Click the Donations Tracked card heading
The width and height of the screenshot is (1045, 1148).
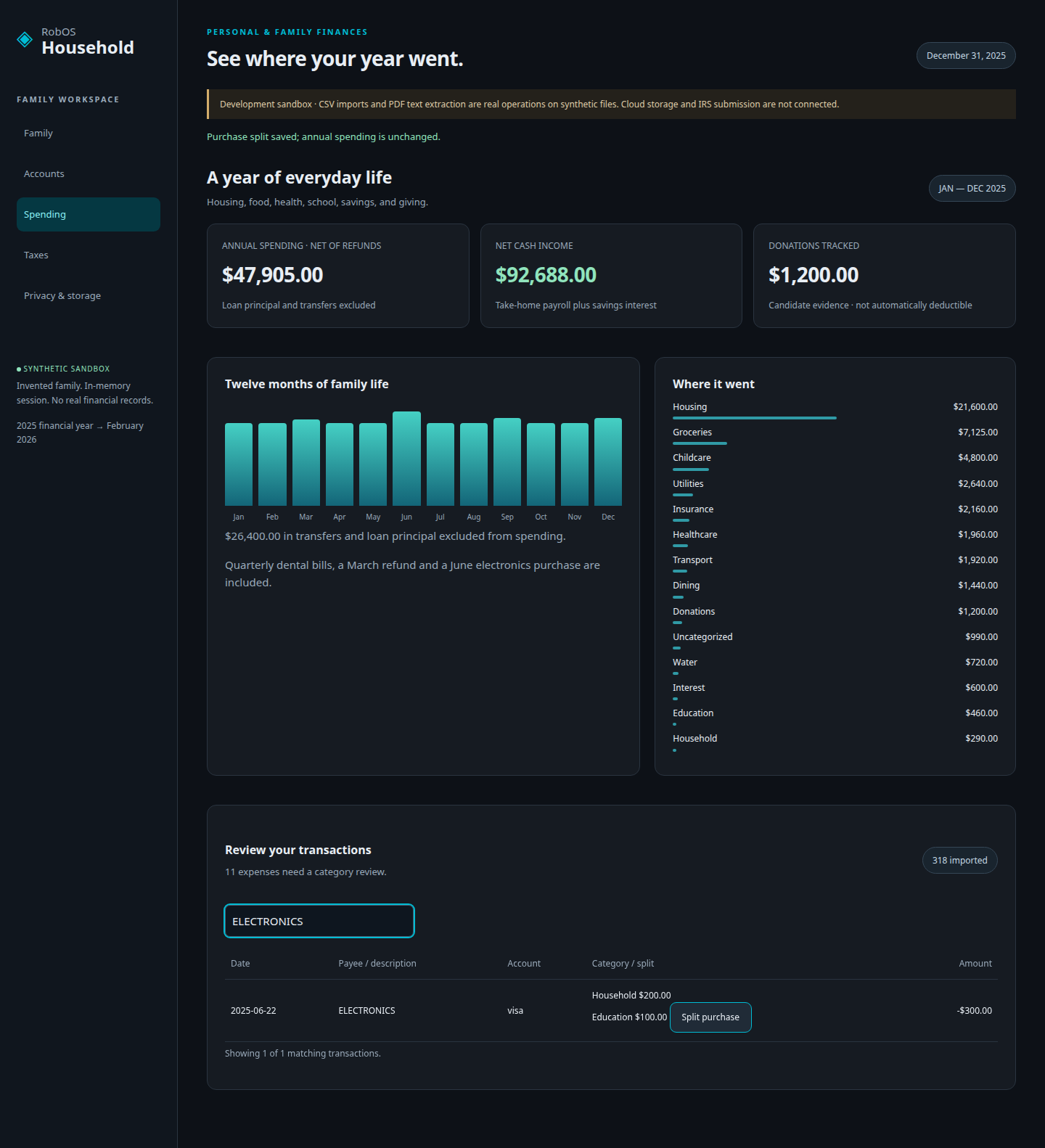814,246
